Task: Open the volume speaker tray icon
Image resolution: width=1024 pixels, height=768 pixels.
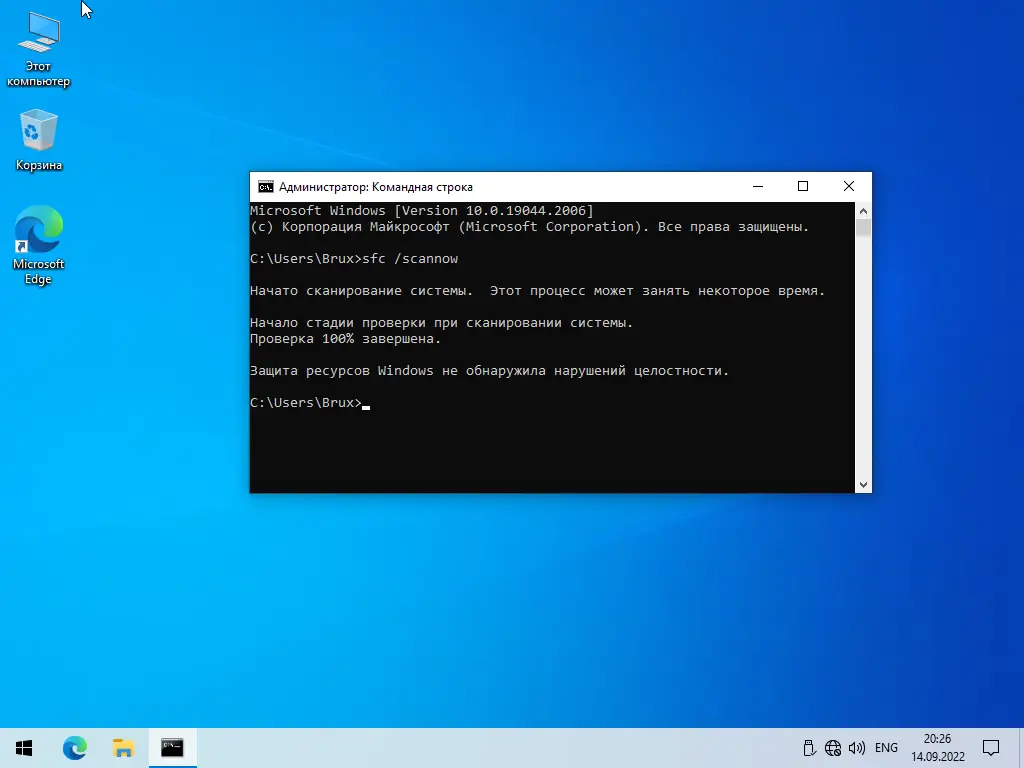Action: (856, 748)
